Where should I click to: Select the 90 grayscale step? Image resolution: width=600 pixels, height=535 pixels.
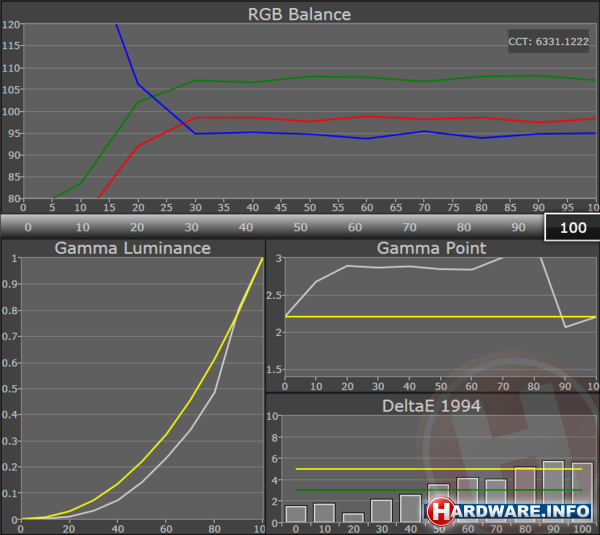(517, 227)
